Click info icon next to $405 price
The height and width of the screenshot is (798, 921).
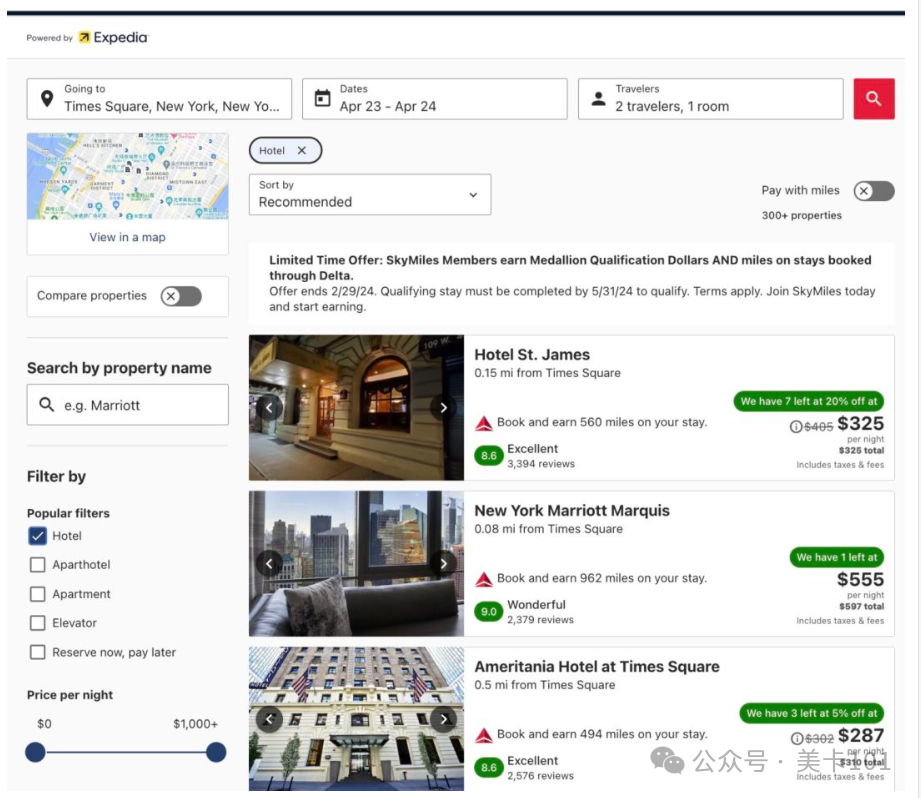(x=795, y=427)
